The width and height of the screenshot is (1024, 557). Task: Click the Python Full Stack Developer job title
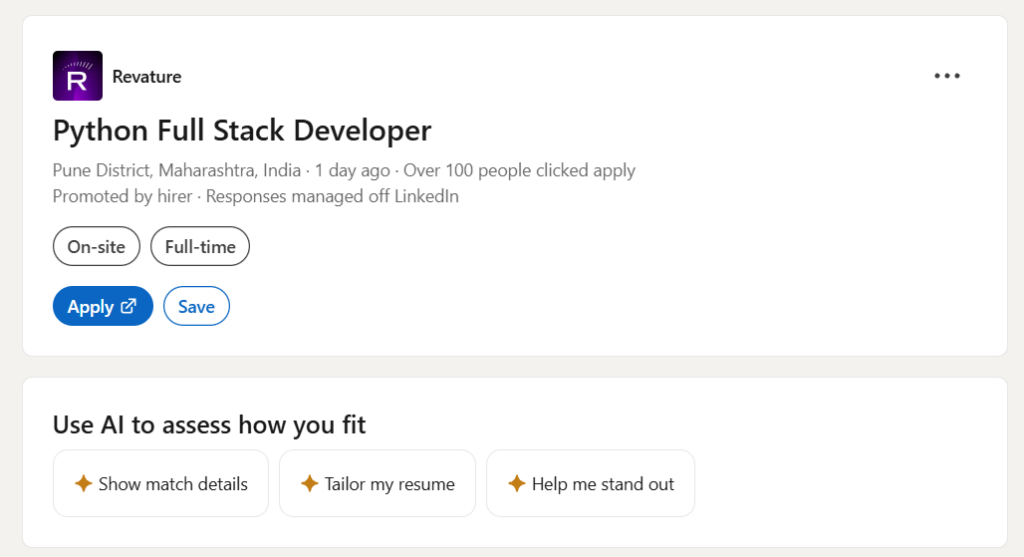click(x=242, y=131)
